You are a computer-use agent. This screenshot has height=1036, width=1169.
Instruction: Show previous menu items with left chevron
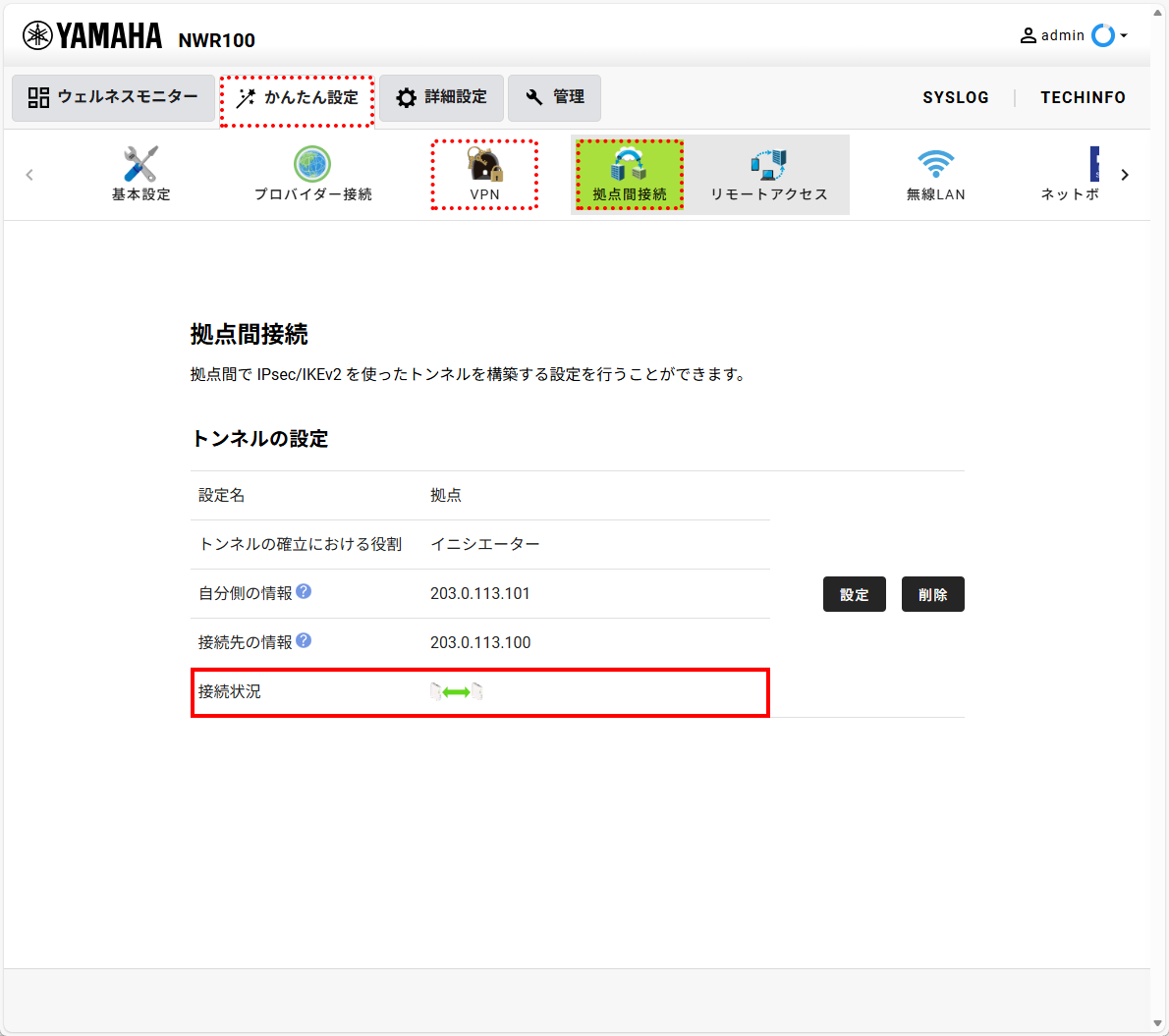coord(29,175)
